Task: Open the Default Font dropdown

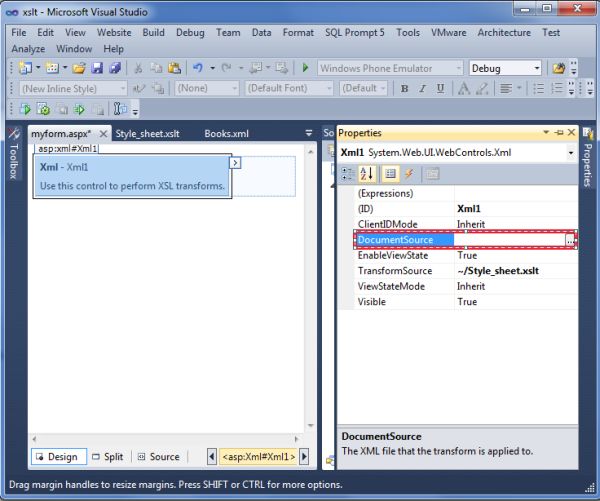Action: tap(329, 88)
